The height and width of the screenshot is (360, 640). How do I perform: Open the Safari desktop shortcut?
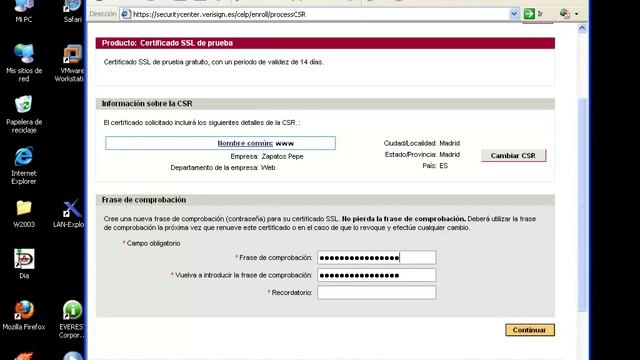point(72,11)
